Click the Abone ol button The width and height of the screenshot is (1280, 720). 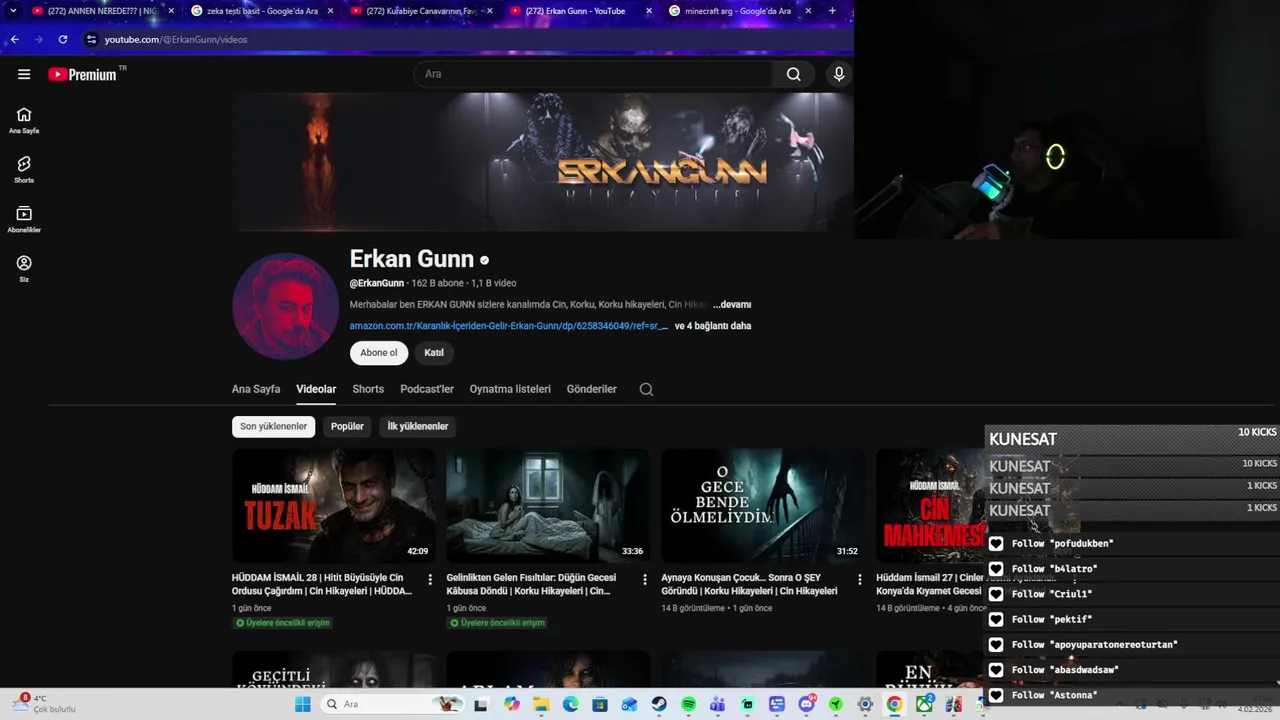tap(379, 353)
